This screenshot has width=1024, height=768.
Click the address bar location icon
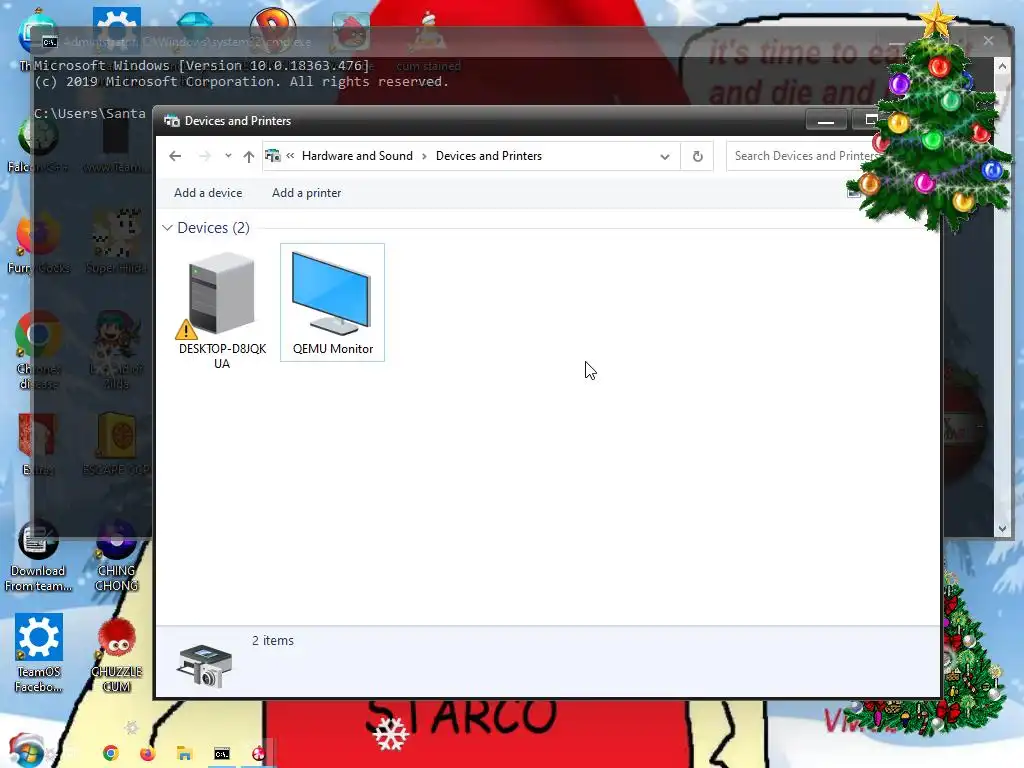click(x=273, y=156)
